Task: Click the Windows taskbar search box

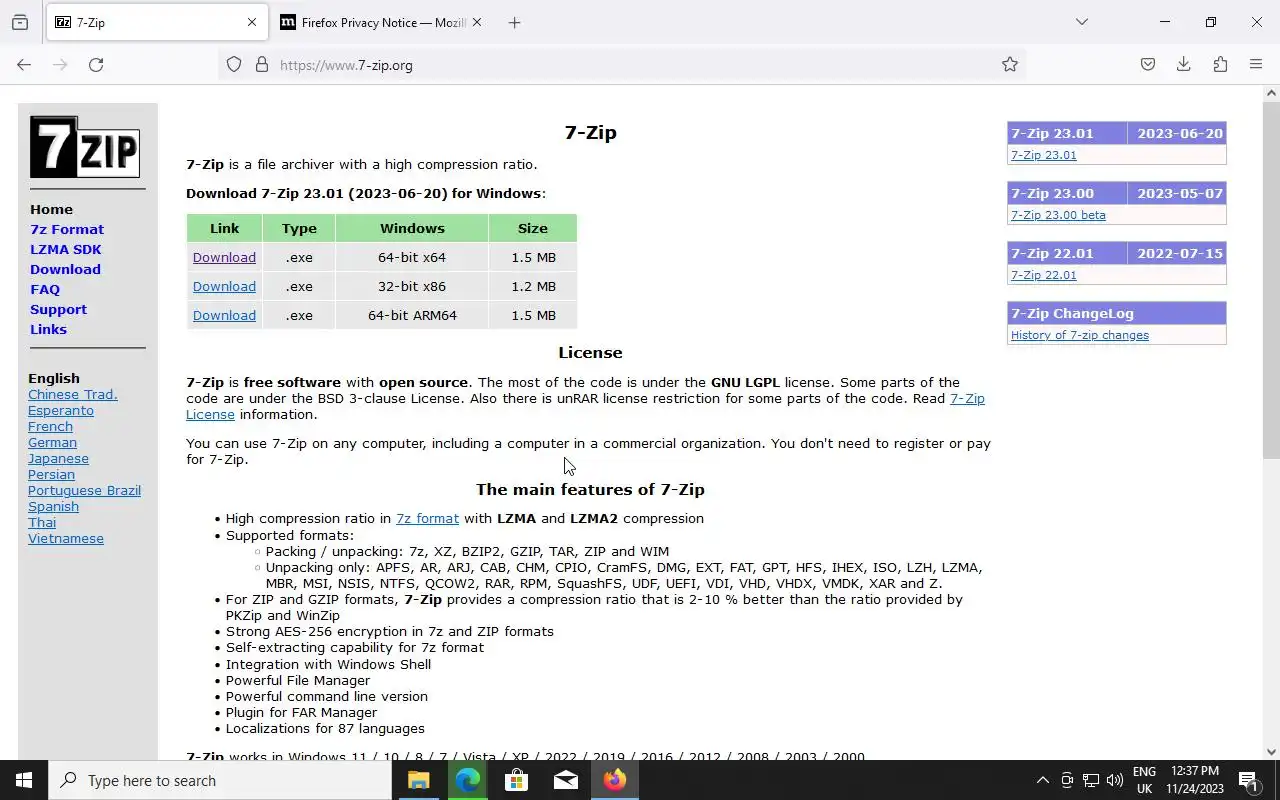Action: point(220,780)
